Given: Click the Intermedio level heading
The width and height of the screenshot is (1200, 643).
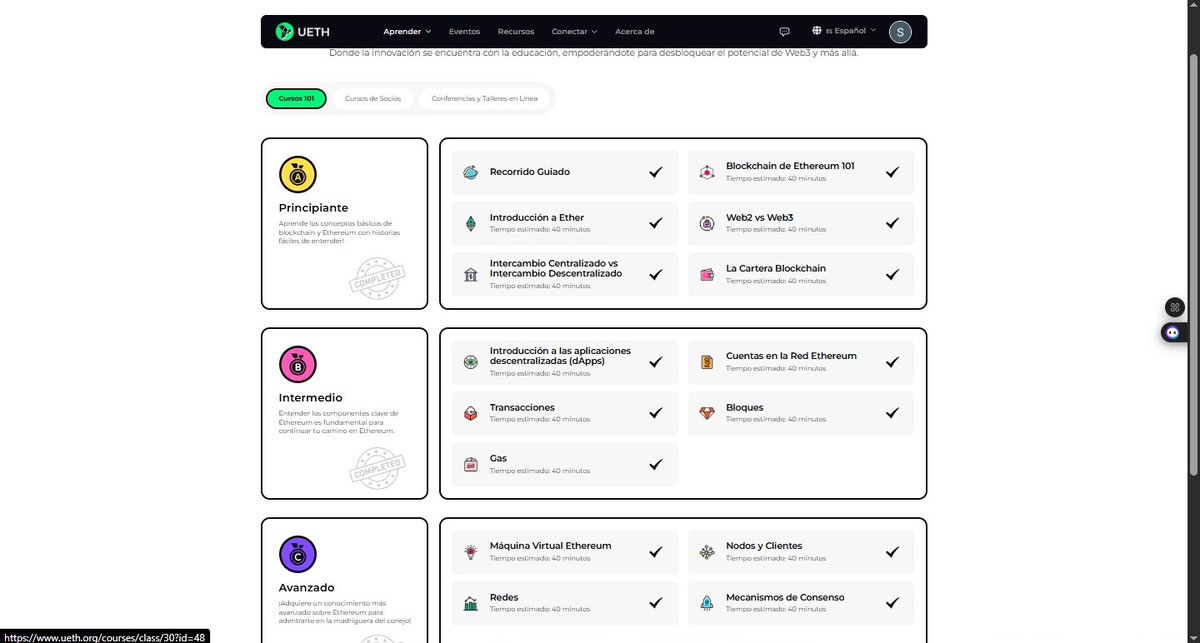Looking at the screenshot, I should point(310,398).
